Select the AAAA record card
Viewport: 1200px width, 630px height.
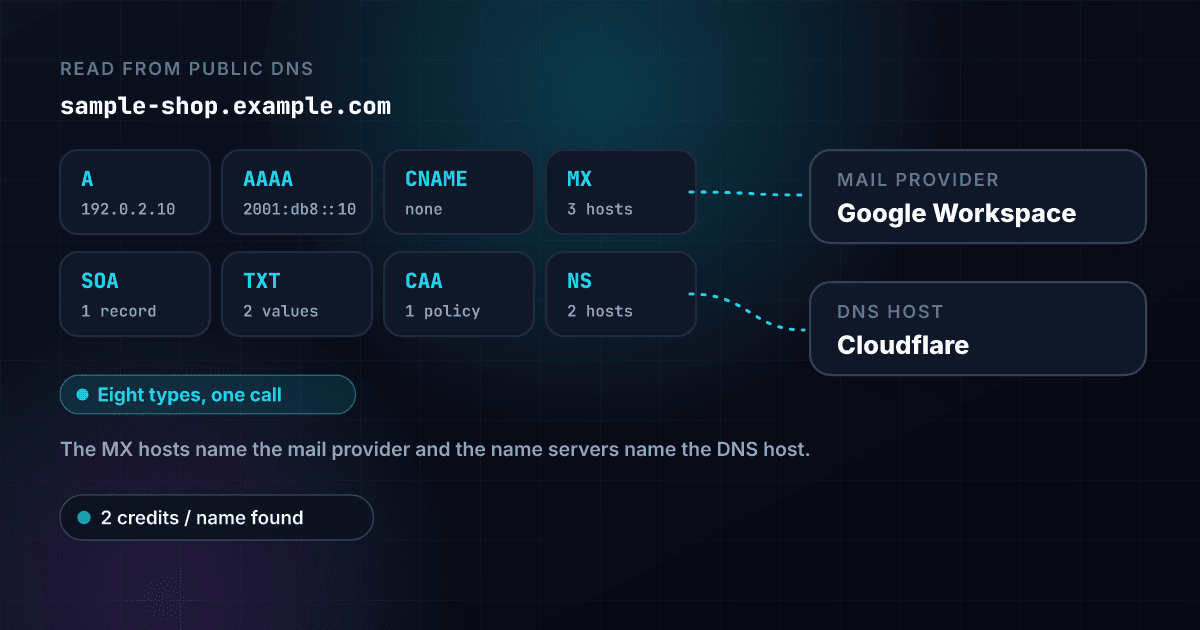(297, 192)
